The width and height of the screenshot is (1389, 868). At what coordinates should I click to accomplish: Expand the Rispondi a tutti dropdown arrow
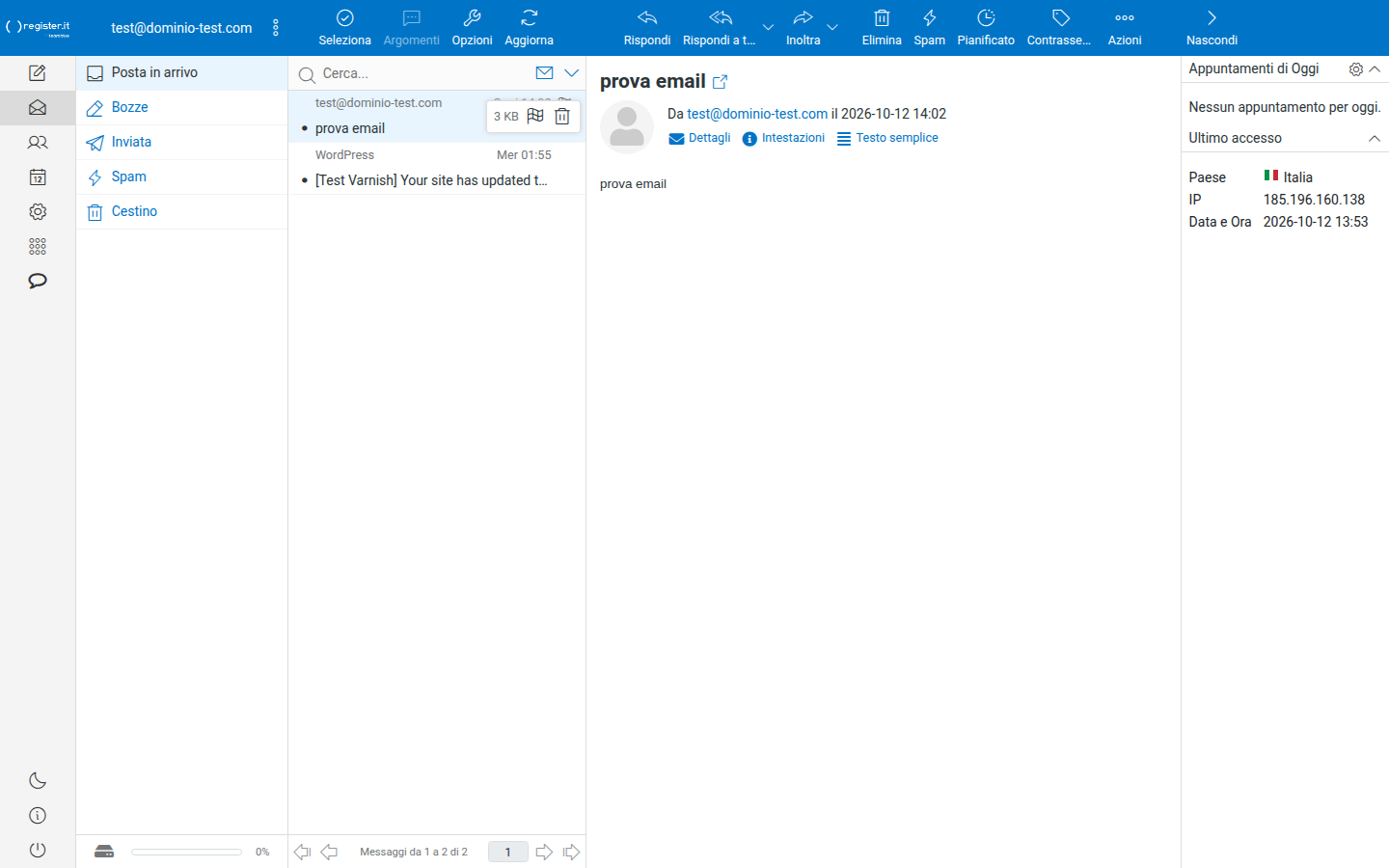pyautogui.click(x=768, y=27)
